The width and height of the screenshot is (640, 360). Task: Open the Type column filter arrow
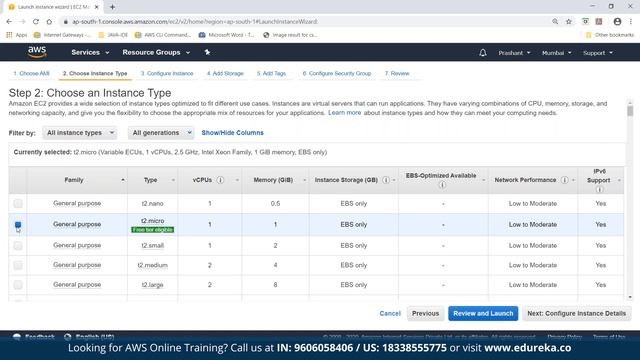[173, 180]
